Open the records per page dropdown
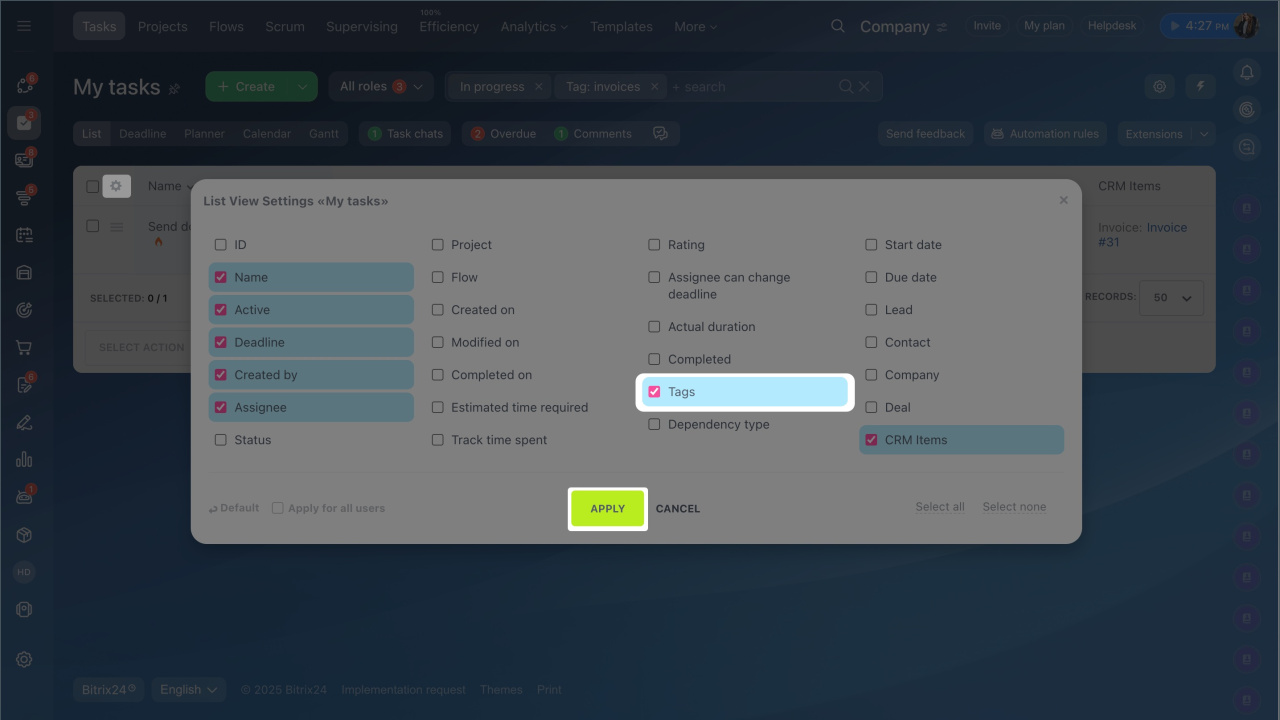The width and height of the screenshot is (1280, 720). (1173, 298)
